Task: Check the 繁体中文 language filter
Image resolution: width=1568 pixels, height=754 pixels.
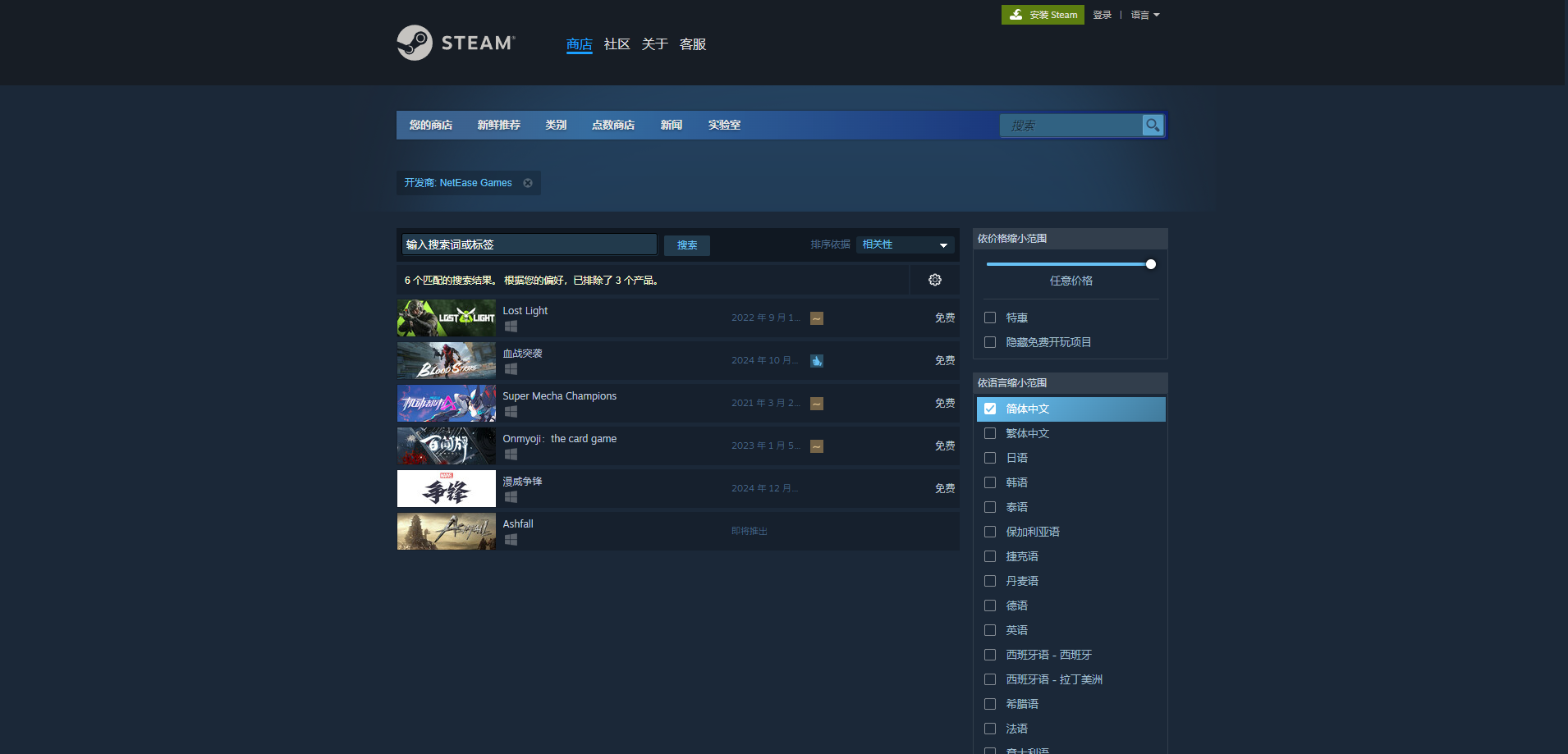Action: [x=990, y=433]
